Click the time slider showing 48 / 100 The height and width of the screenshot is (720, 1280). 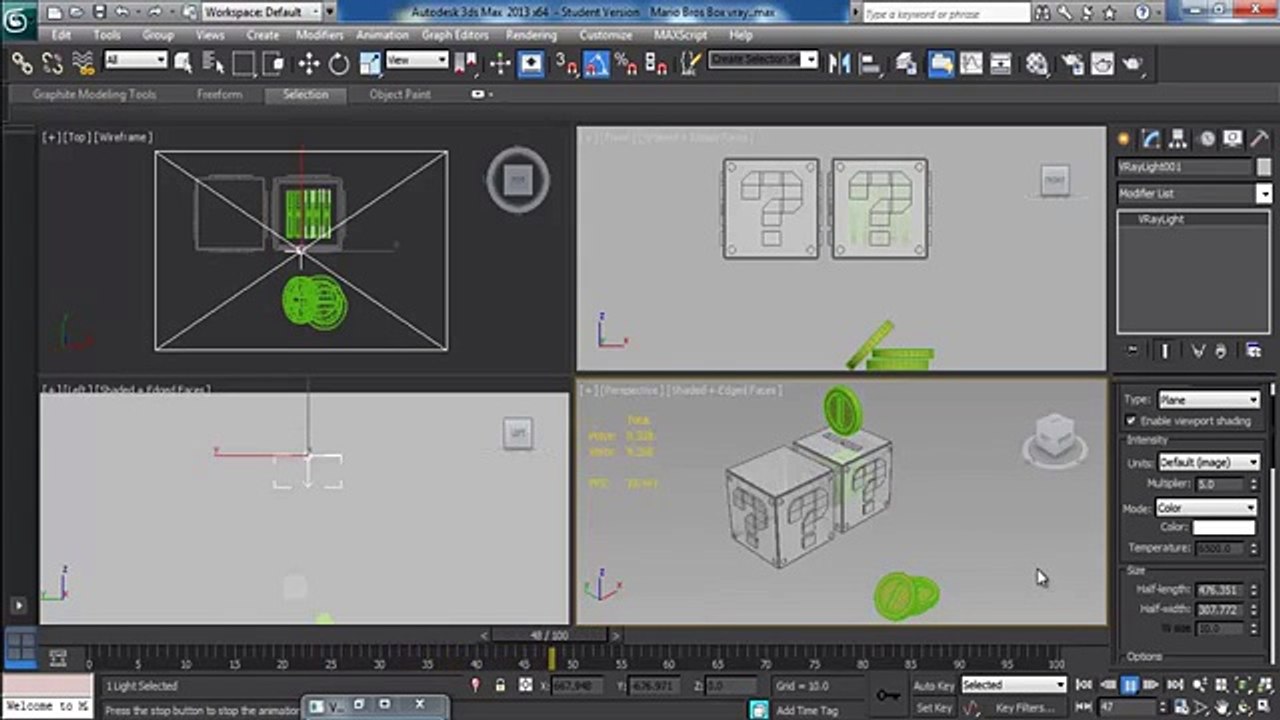click(549, 636)
